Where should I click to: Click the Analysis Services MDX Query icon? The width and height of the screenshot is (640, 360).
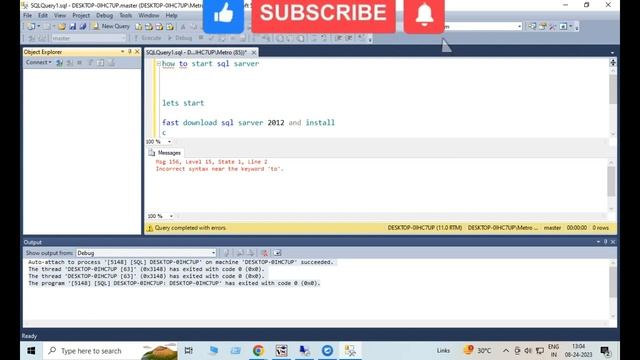pos(149,27)
